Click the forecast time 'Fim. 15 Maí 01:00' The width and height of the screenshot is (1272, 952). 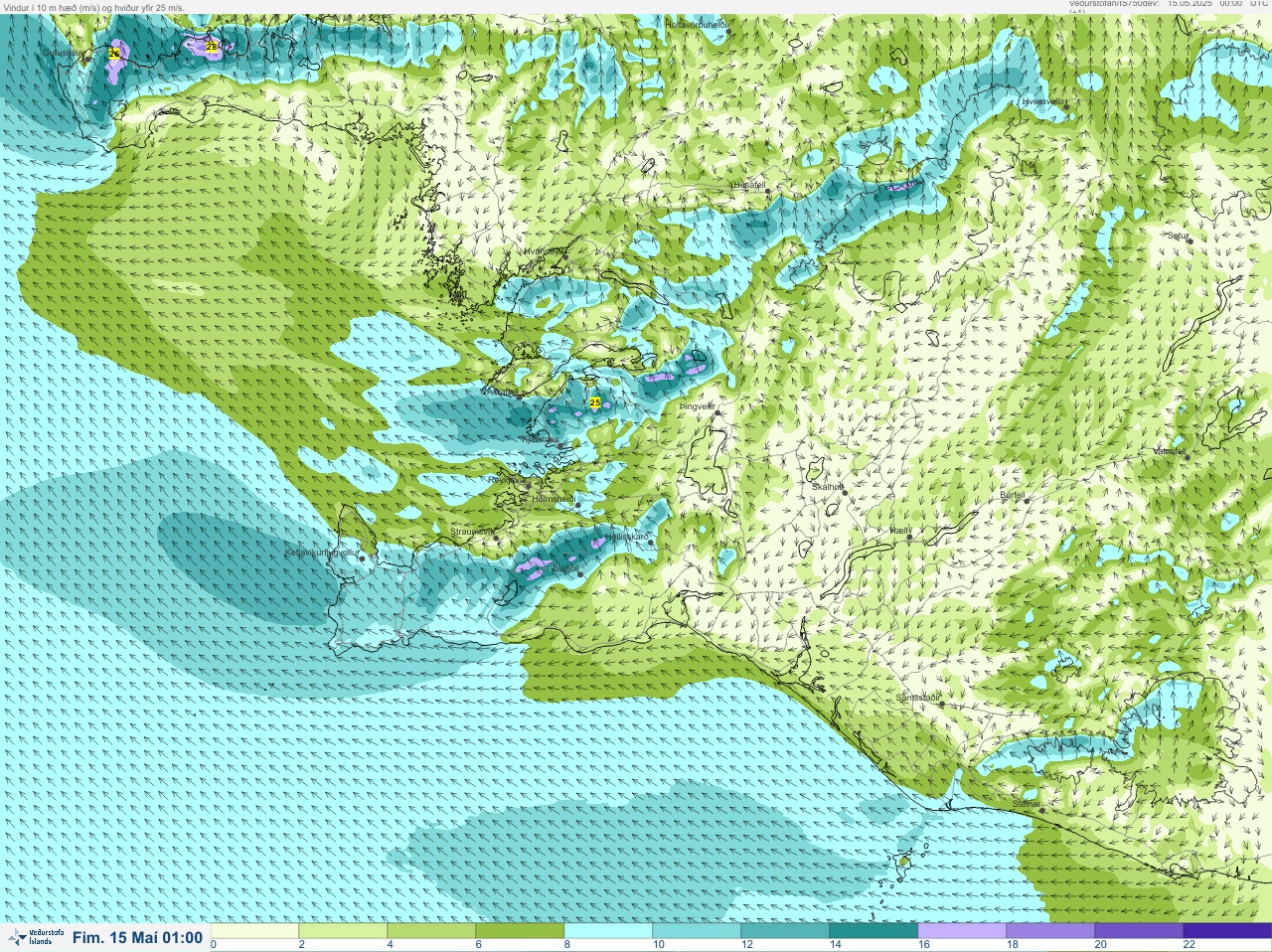(x=137, y=937)
